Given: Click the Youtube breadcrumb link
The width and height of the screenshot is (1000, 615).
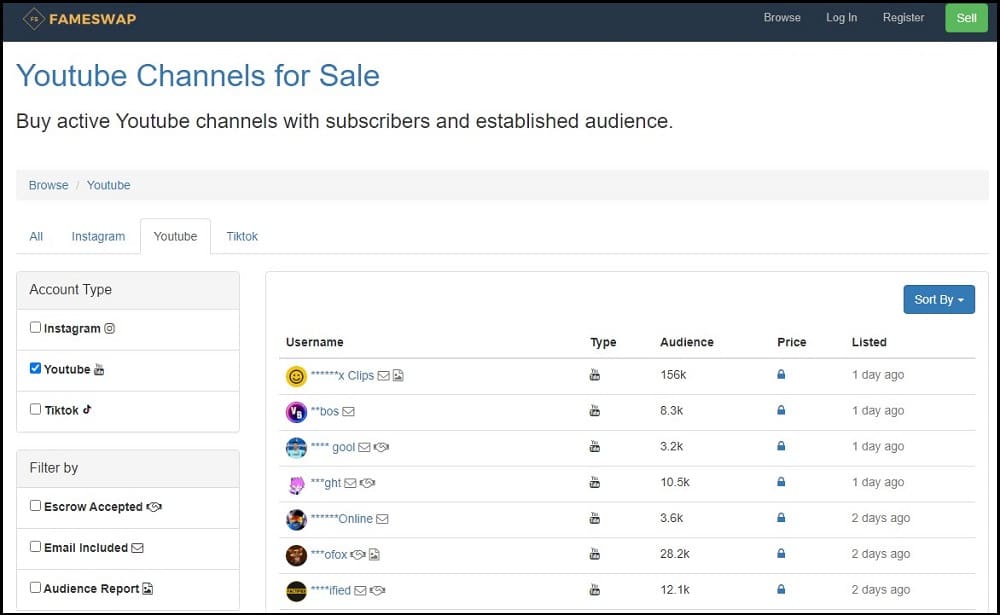Looking at the screenshot, I should point(108,185).
